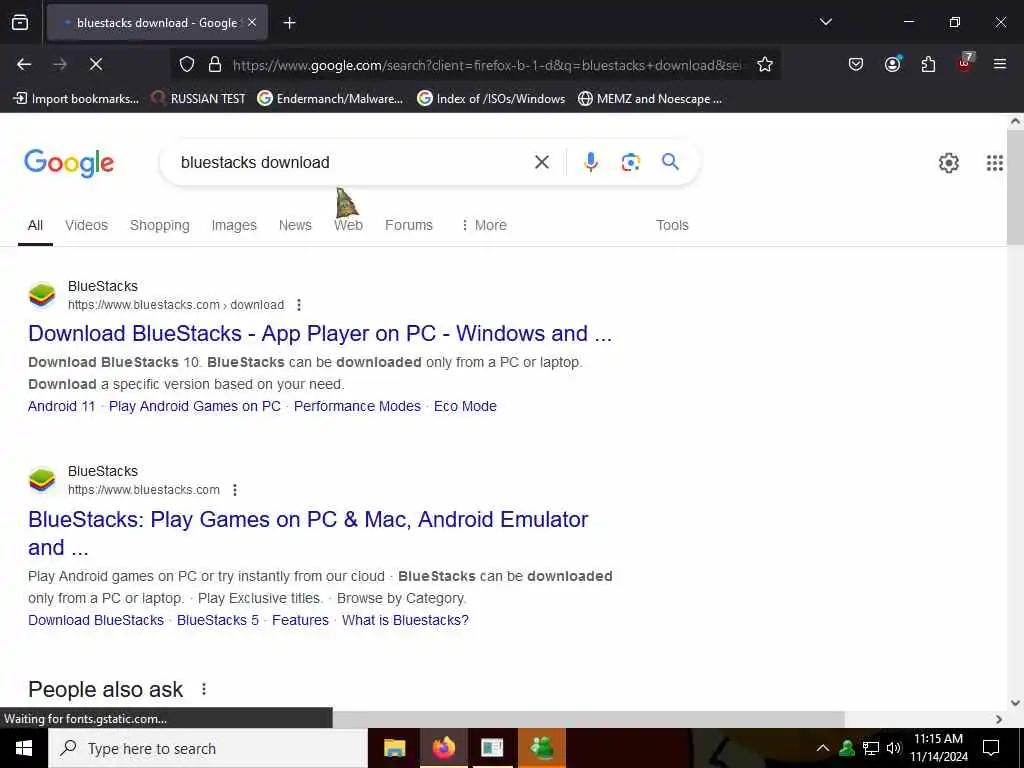Open Firefox View tab list icon
Screen dimensions: 1024x768
[x=20, y=23]
